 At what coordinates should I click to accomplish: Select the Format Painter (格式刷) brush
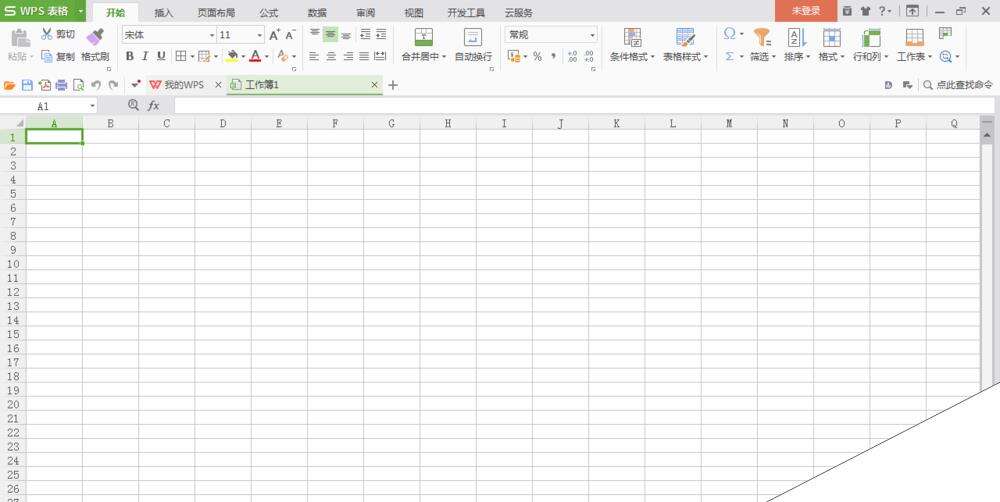[x=95, y=45]
